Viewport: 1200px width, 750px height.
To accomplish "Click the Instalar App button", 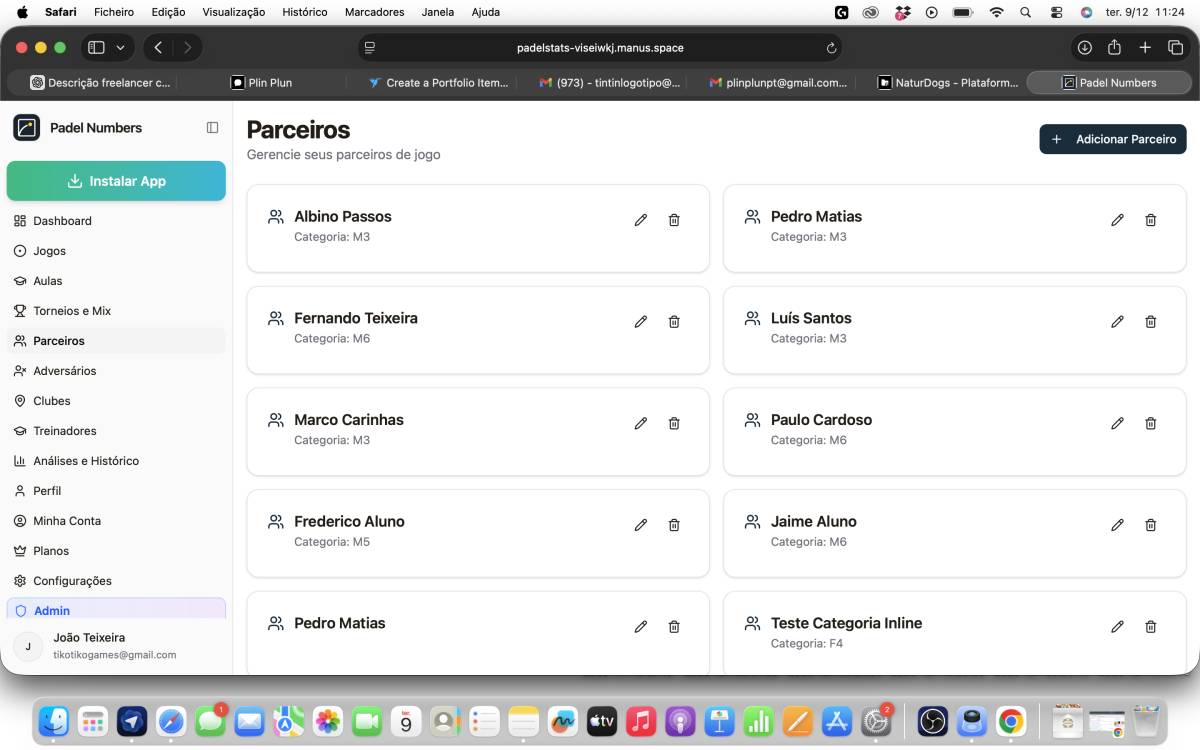I will click(x=116, y=181).
